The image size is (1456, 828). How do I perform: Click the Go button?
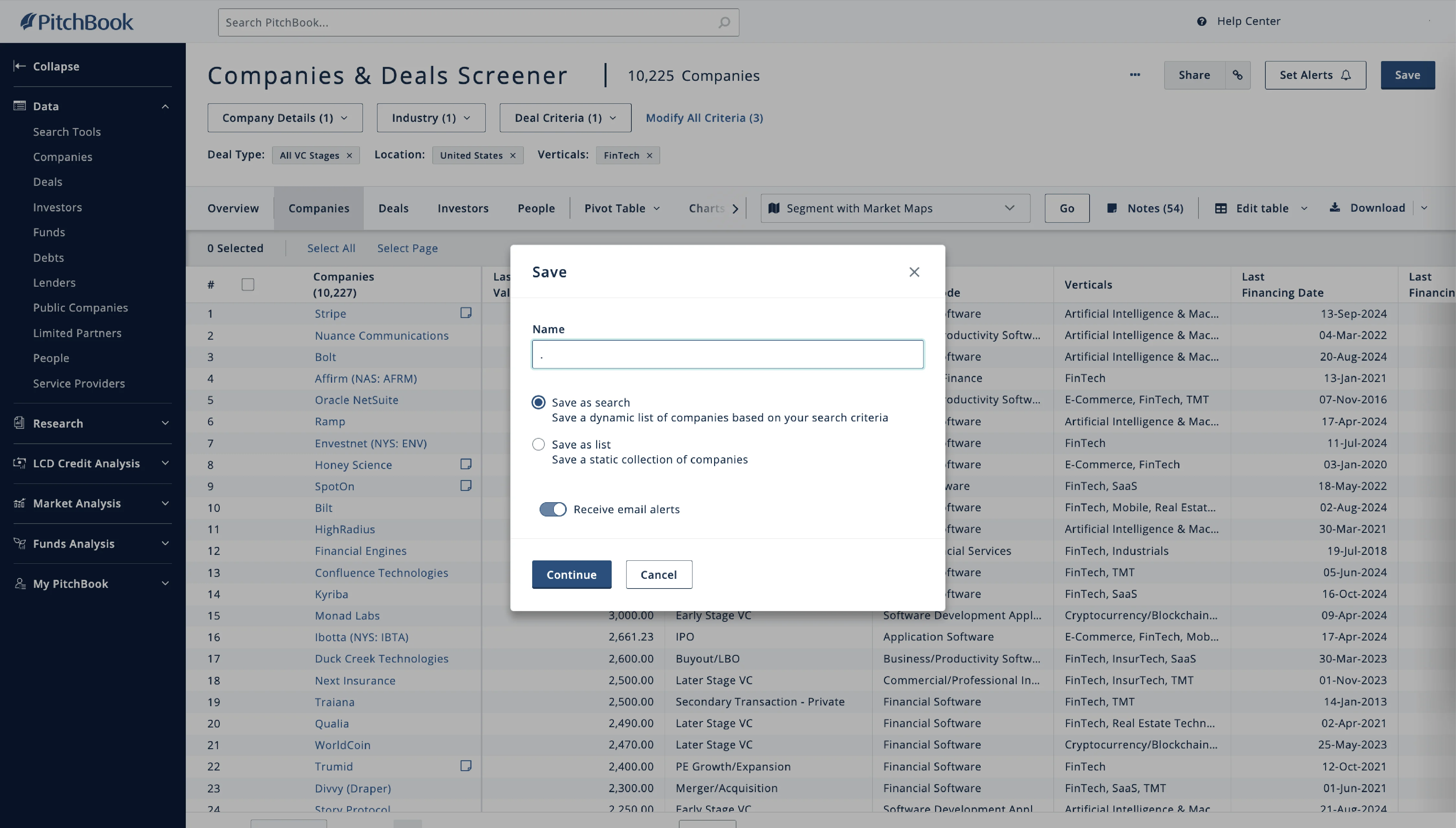(x=1067, y=208)
